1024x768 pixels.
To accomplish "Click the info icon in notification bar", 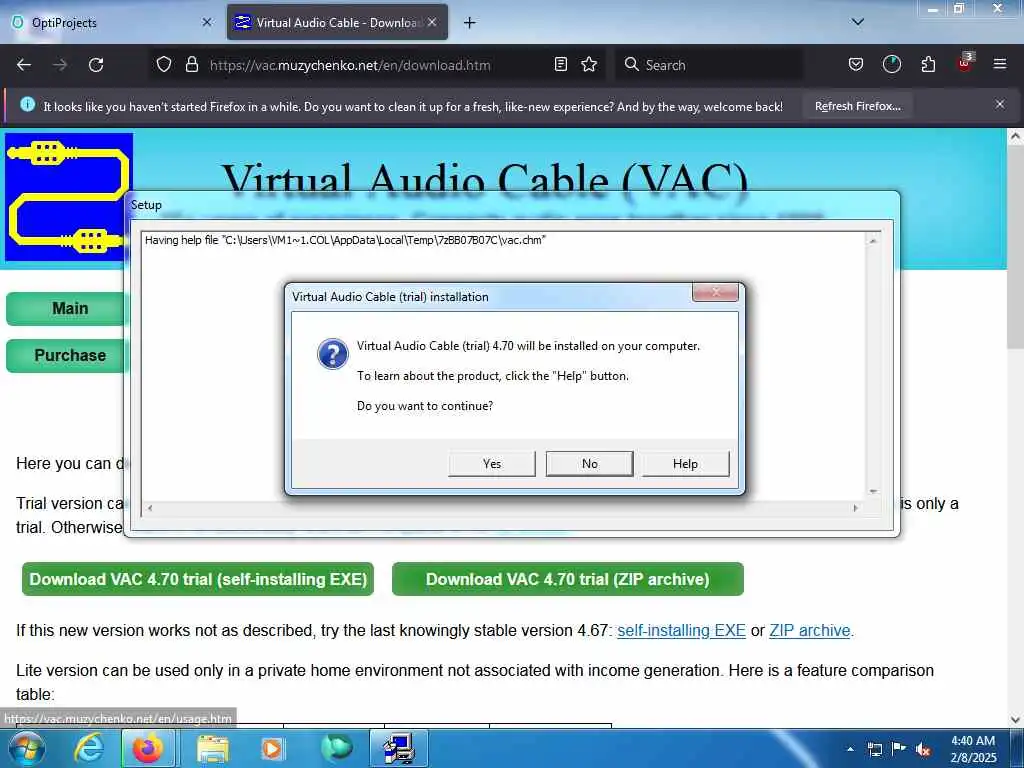I will 27,104.
